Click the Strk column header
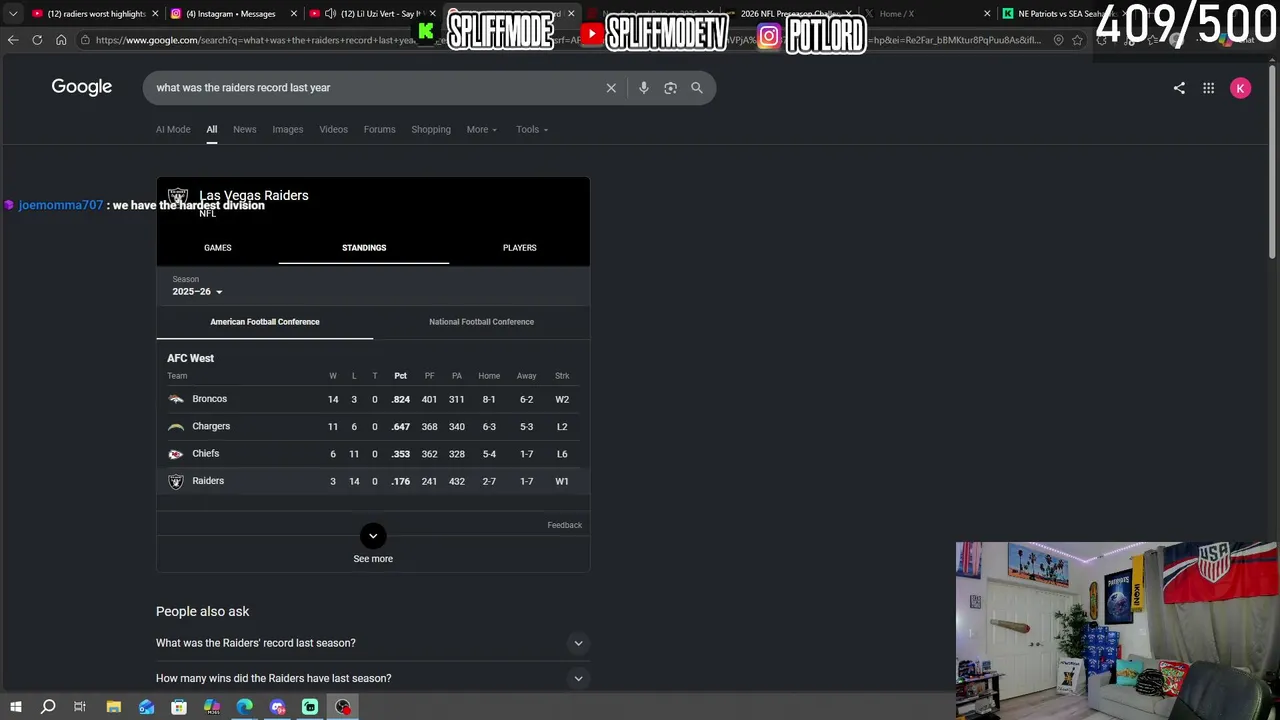This screenshot has height=720, width=1280. pos(562,376)
